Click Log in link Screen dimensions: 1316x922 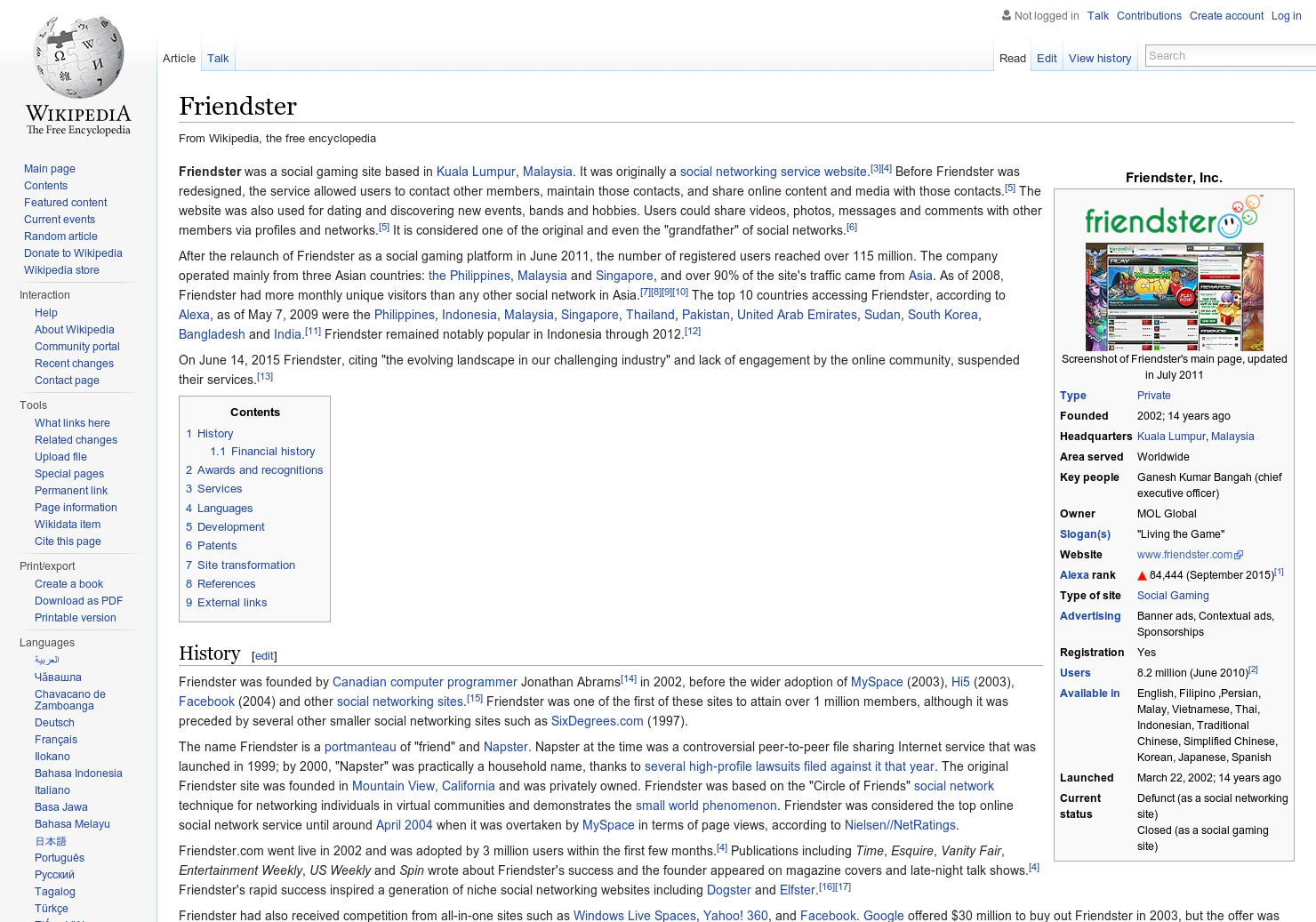(x=1286, y=16)
